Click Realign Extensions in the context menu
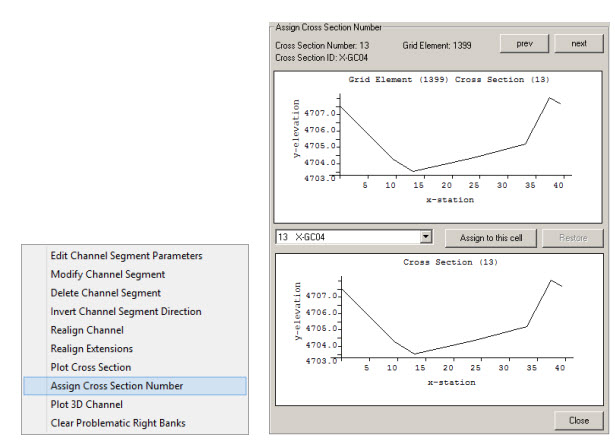 tap(91, 349)
